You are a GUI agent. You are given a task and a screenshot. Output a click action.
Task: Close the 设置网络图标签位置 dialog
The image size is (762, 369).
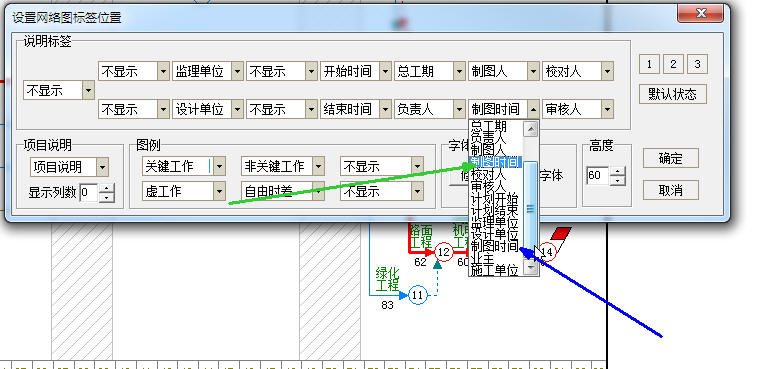pyautogui.click(x=700, y=14)
